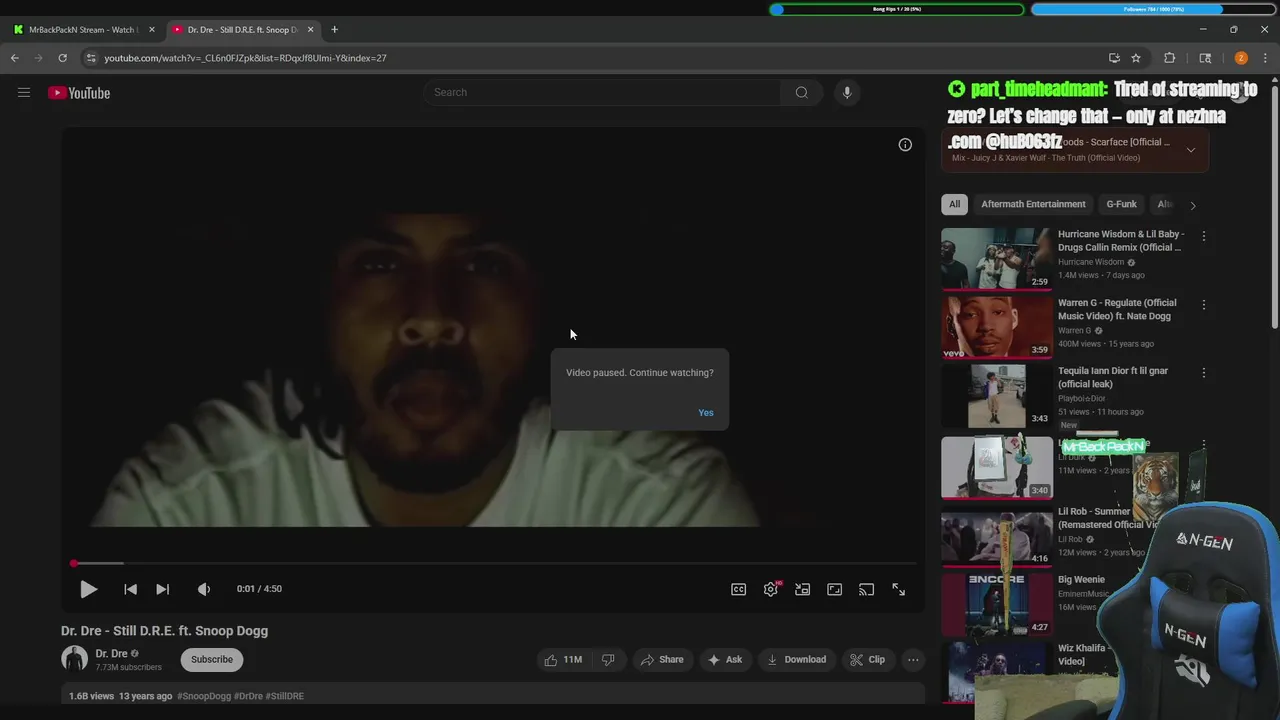This screenshot has height=720, width=1280.
Task: Open more actions ellipsis under video
Action: 913,660
